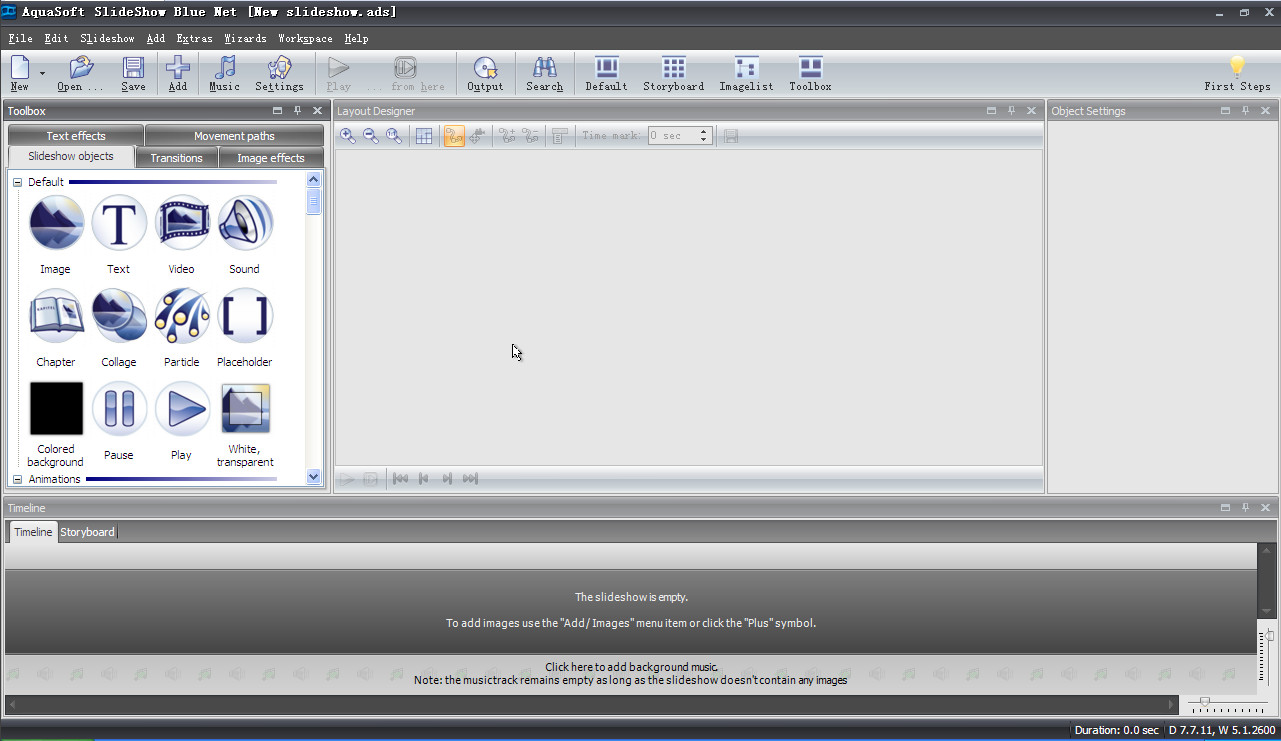Click the Toolbox scrollbar up arrow

click(x=313, y=180)
